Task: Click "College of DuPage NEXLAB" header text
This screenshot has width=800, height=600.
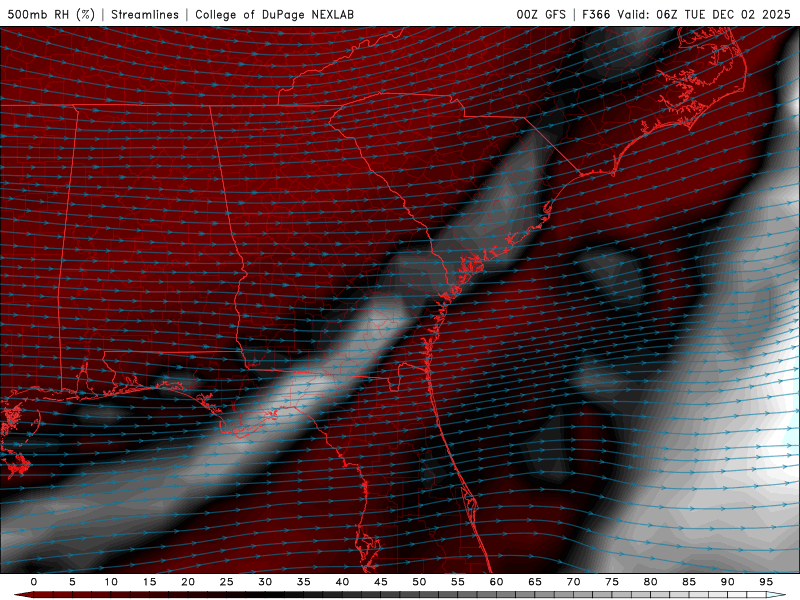Action: tap(274, 14)
